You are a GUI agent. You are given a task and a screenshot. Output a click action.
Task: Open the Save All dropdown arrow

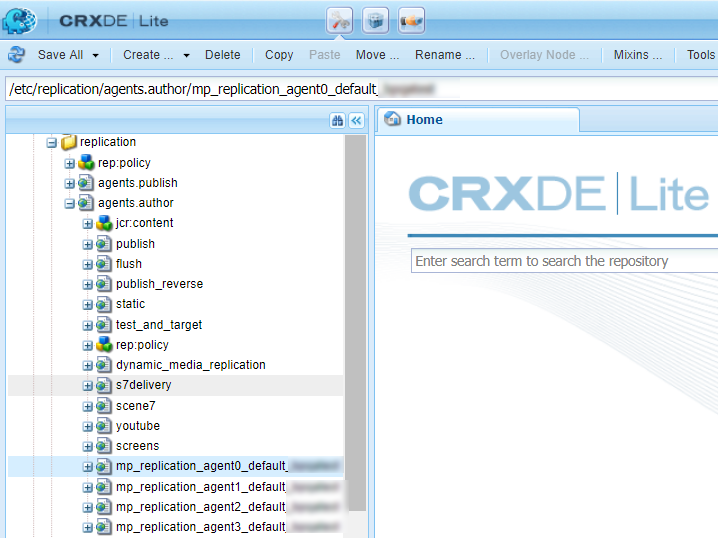click(95, 55)
